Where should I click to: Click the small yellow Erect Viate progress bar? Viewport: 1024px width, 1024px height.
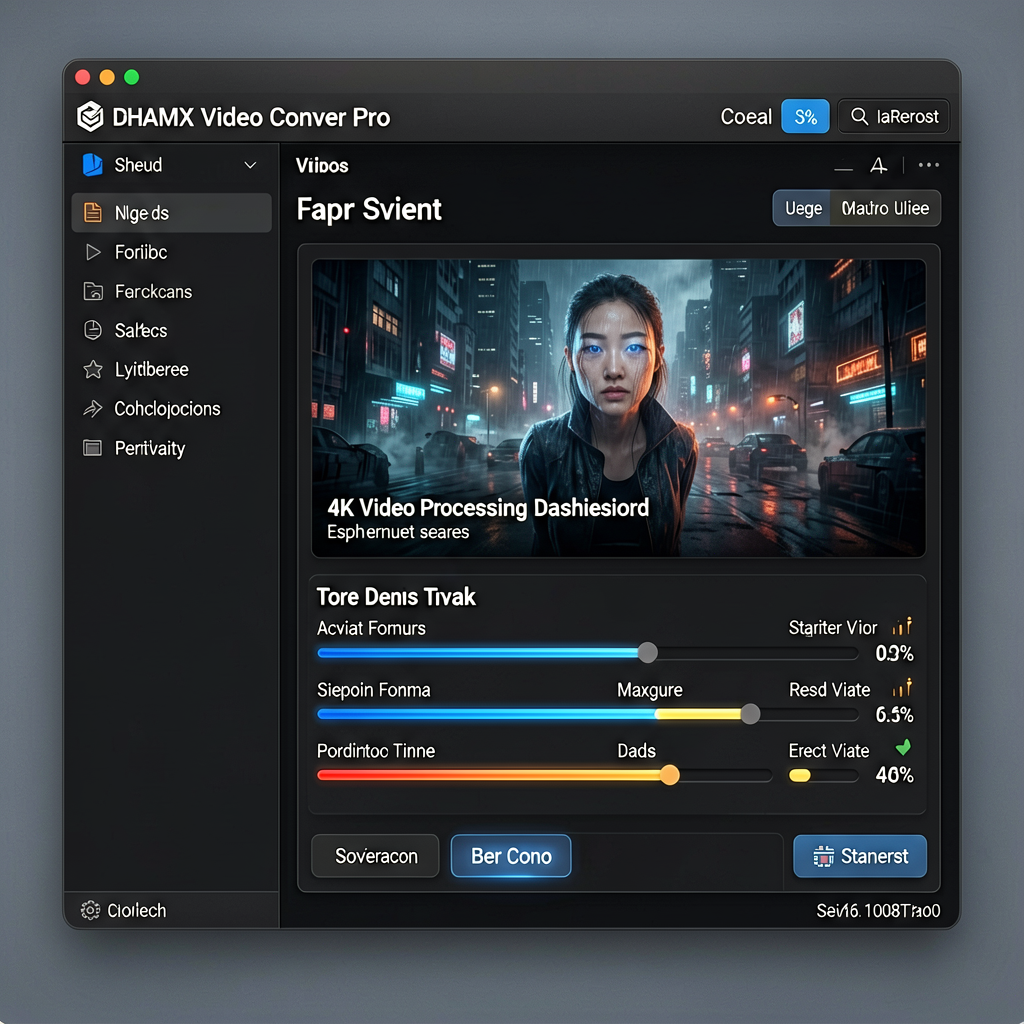tap(823, 775)
